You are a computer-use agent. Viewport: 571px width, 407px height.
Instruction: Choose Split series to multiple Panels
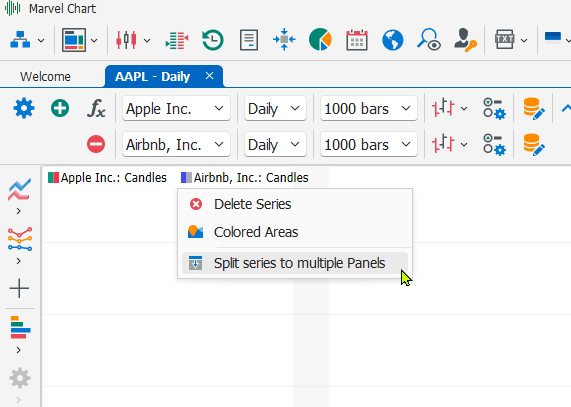pyautogui.click(x=295, y=263)
